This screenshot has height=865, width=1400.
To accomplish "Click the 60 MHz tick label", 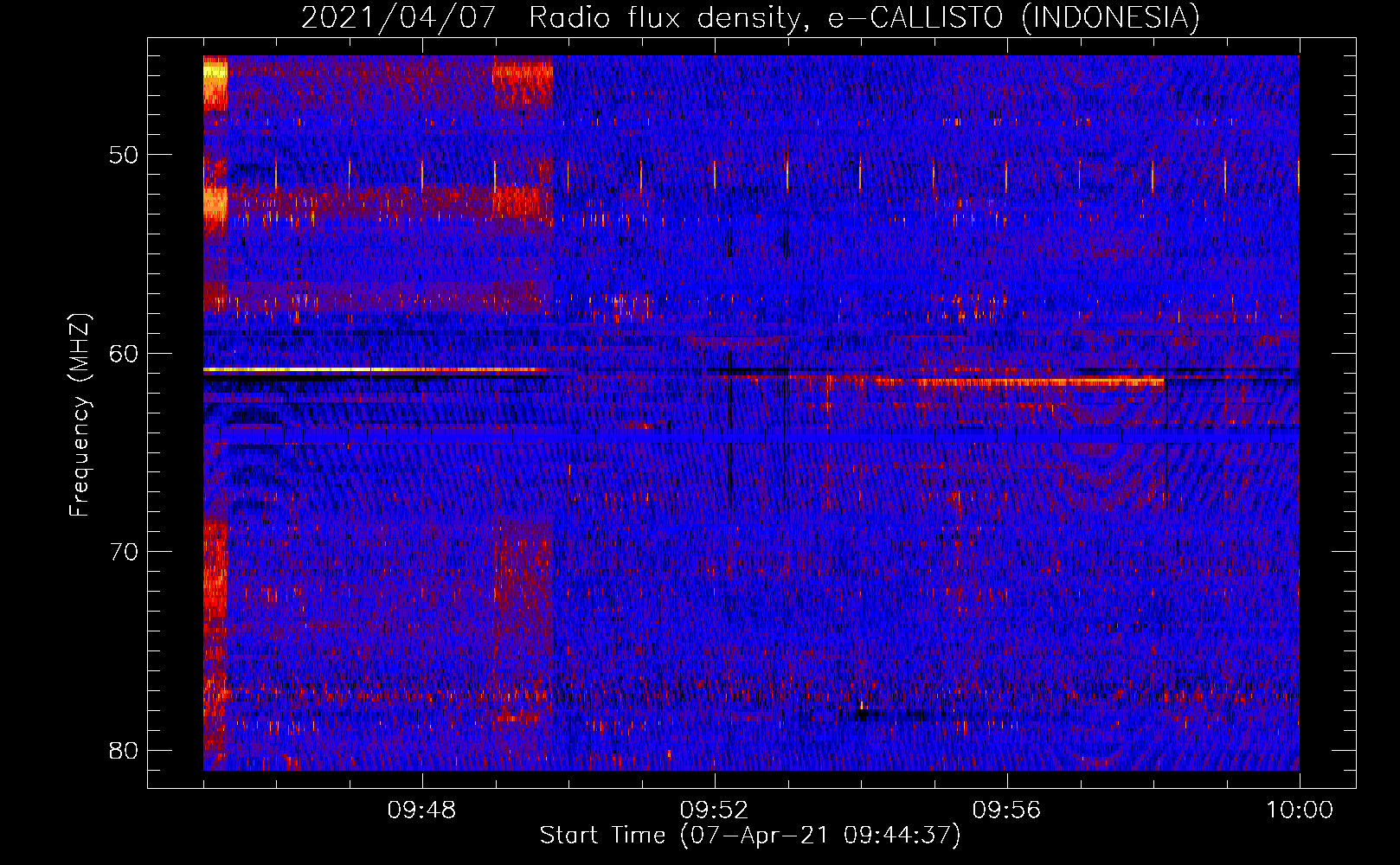I will click(x=125, y=353).
